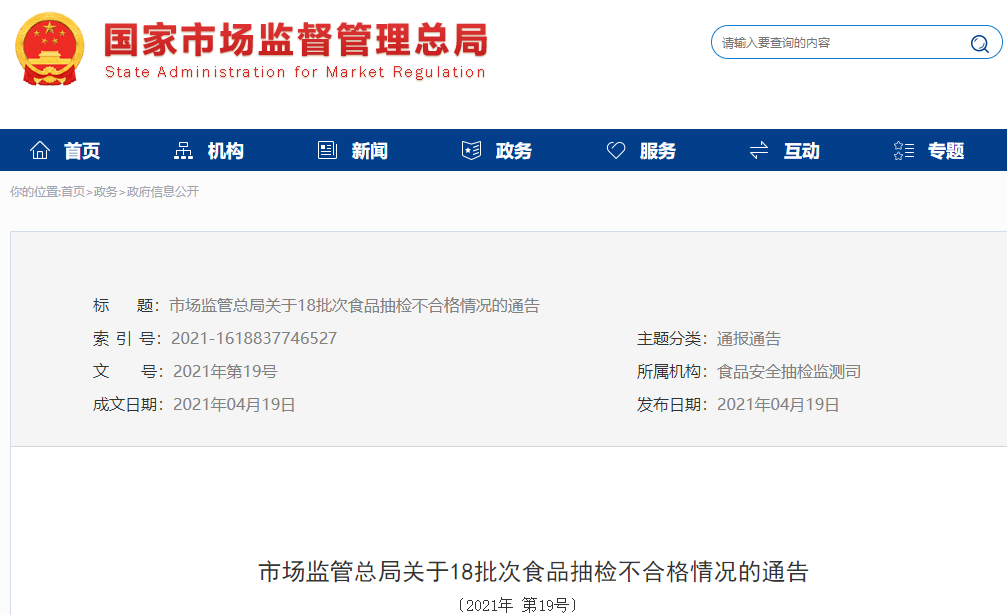Open the 机构 navigation menu item
1007x615 pixels.
click(225, 151)
